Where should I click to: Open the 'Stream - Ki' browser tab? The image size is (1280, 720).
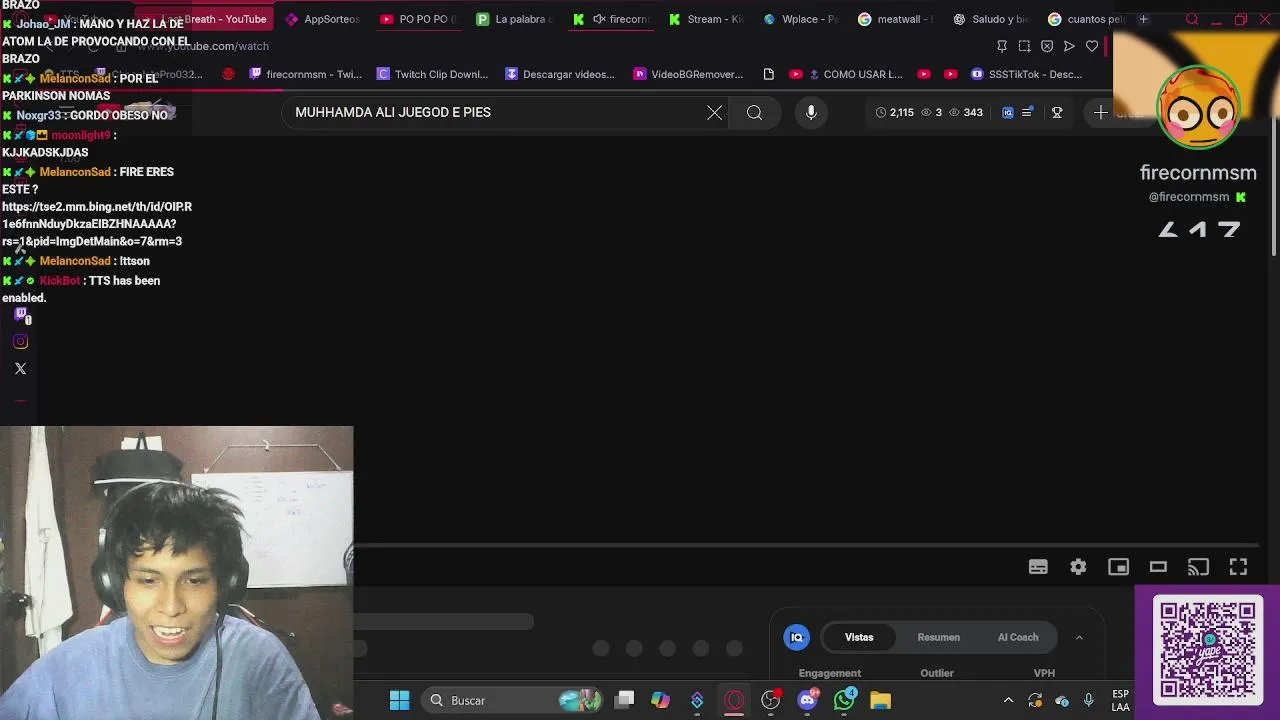[x=706, y=19]
